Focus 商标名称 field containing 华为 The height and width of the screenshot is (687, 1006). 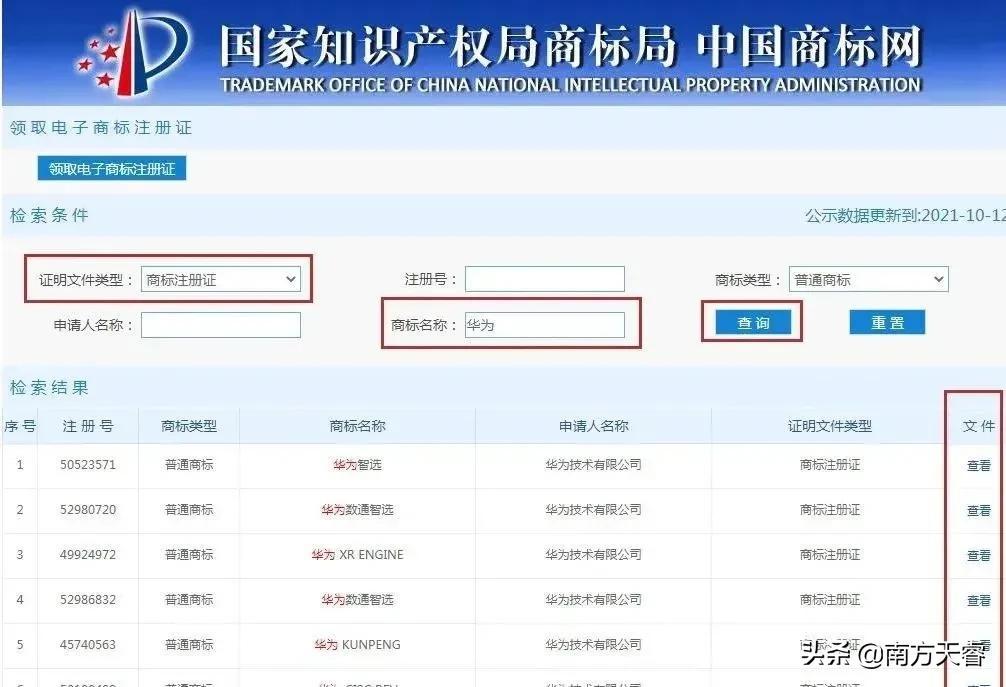545,325
